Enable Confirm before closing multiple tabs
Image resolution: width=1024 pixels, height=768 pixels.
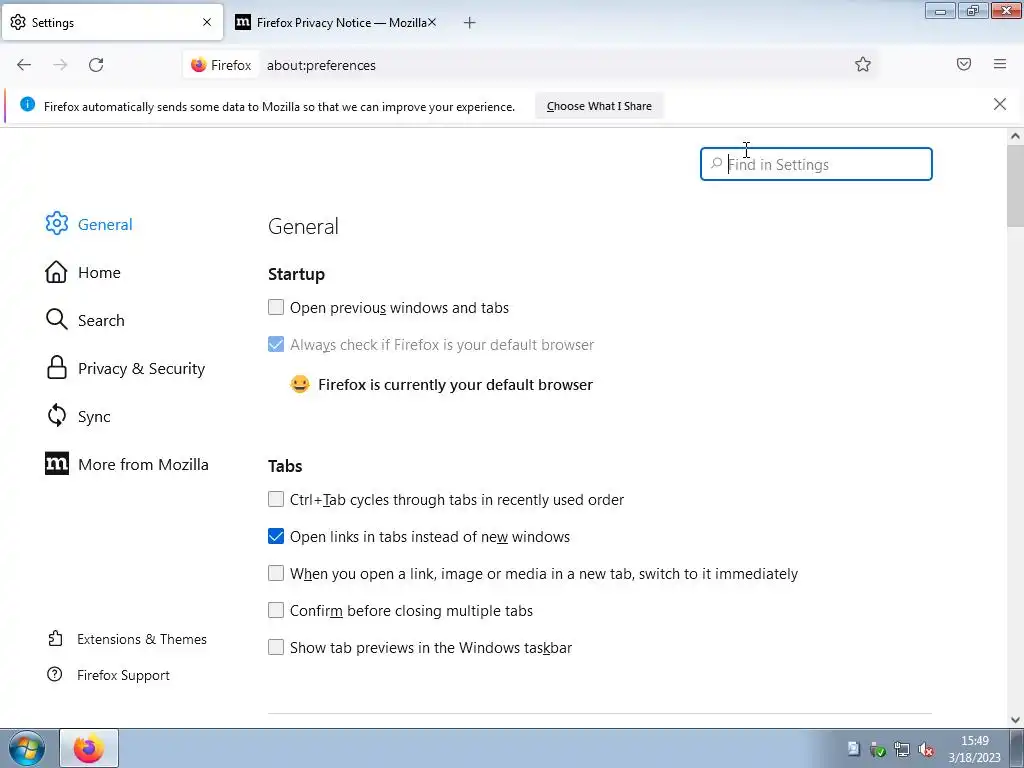pos(276,610)
